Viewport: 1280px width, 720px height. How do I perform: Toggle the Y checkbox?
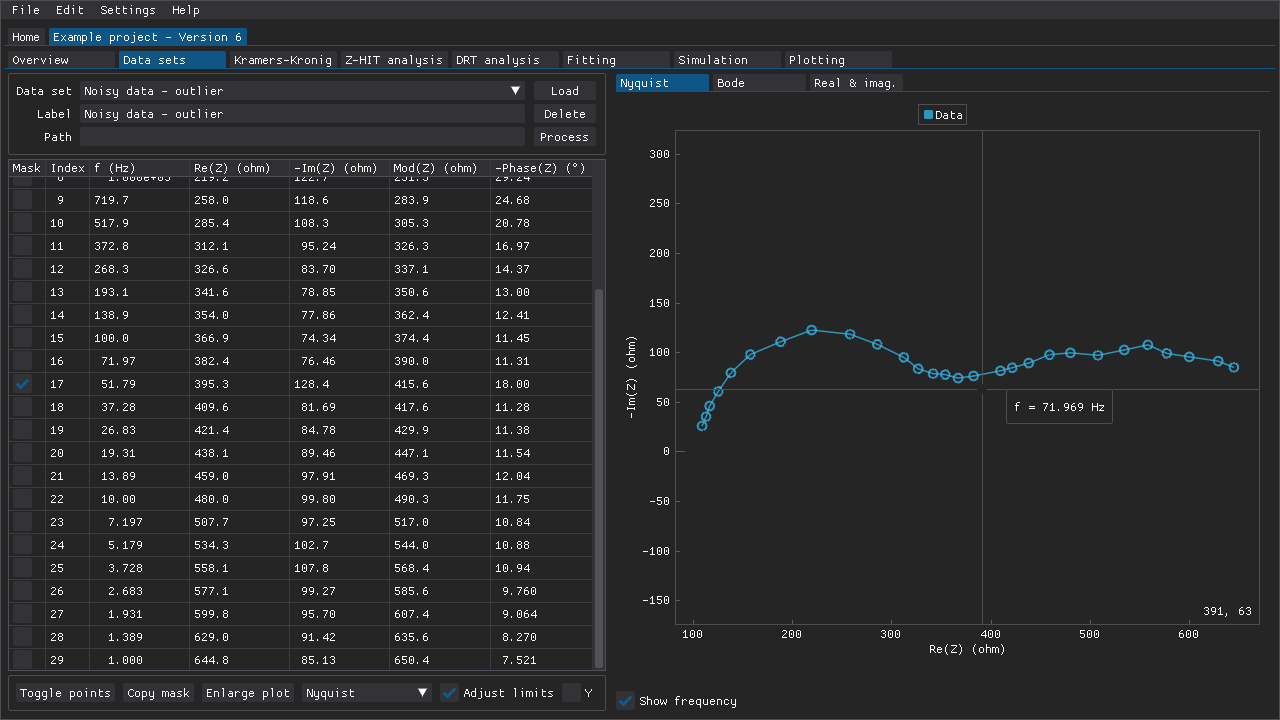pyautogui.click(x=572, y=693)
